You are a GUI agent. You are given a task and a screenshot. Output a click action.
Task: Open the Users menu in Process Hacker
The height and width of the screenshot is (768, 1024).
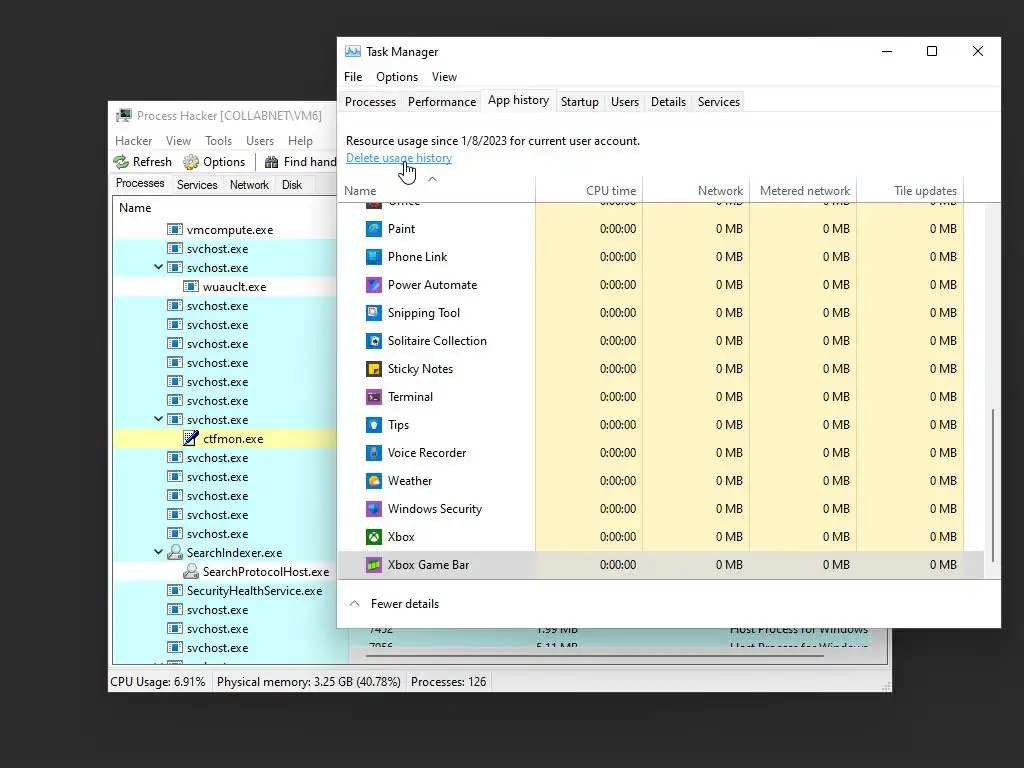(x=260, y=141)
